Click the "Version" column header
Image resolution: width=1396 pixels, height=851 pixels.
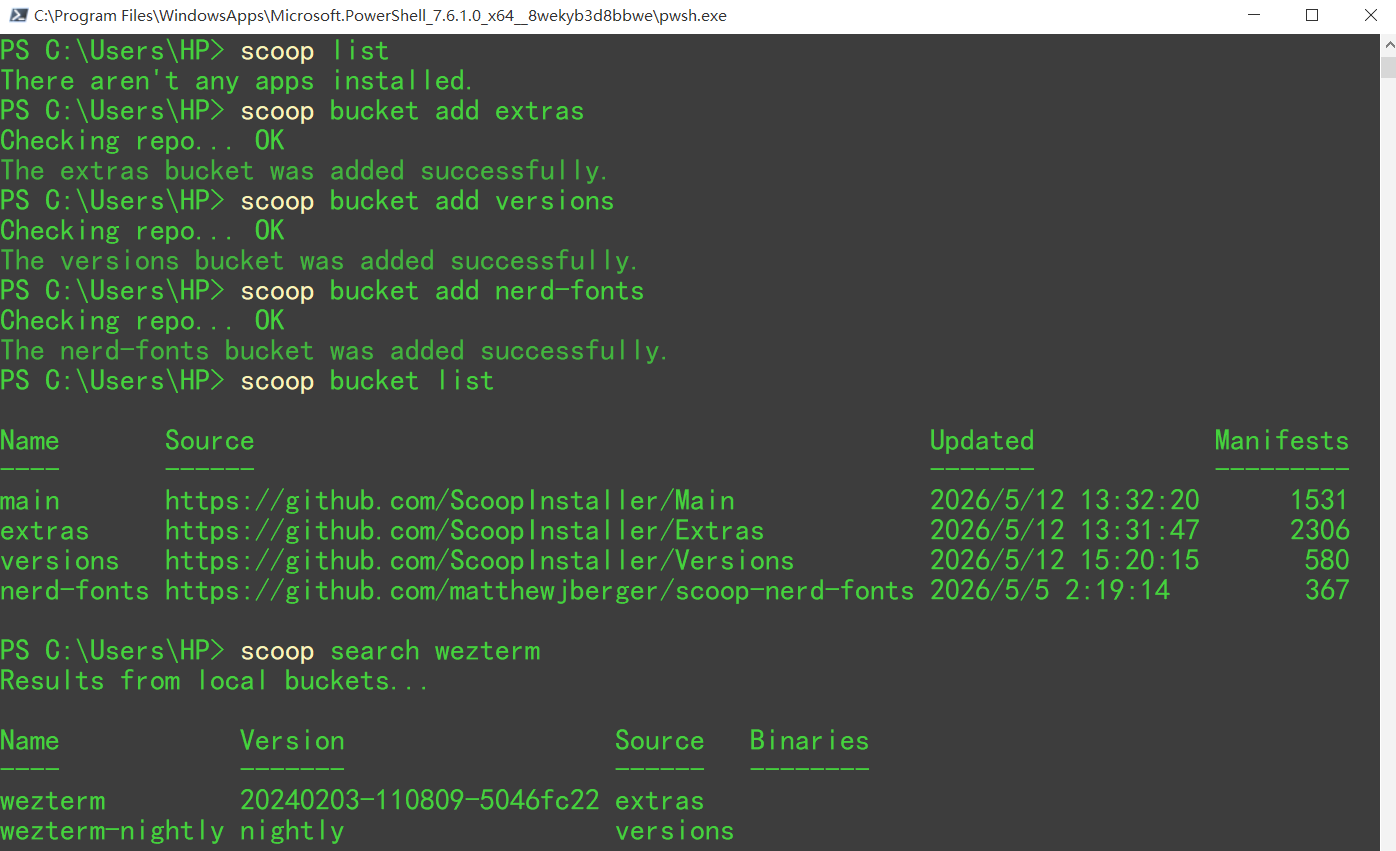point(292,741)
